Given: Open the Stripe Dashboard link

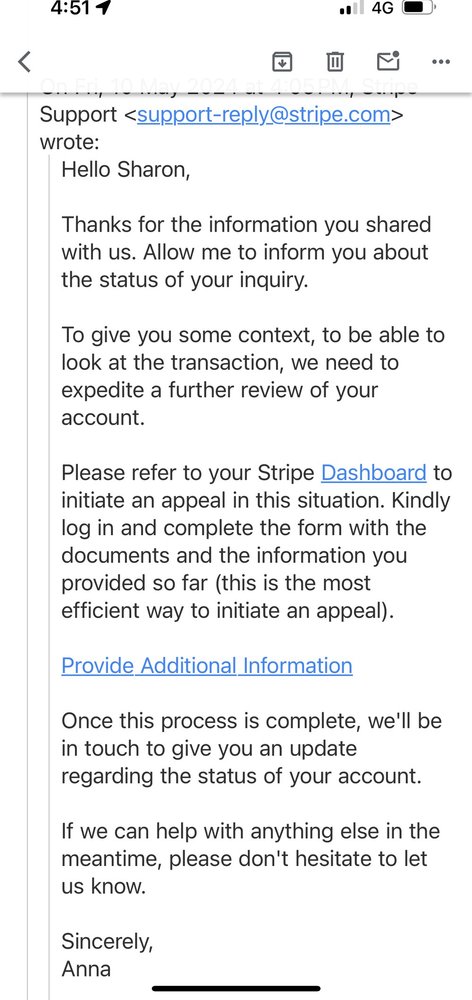Looking at the screenshot, I should click(374, 473).
